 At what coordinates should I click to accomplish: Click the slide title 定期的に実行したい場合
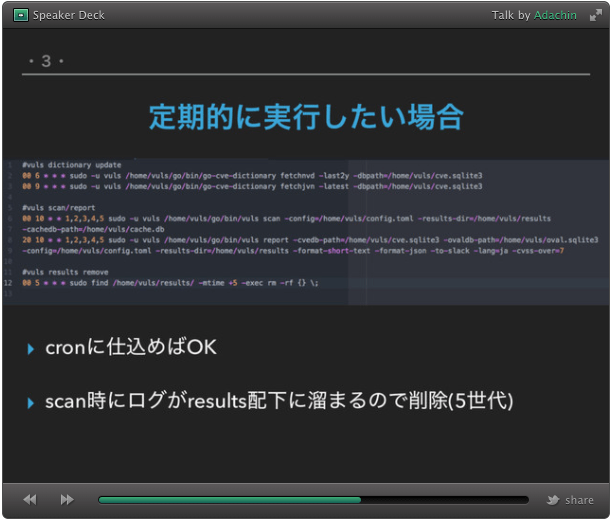tap(306, 117)
